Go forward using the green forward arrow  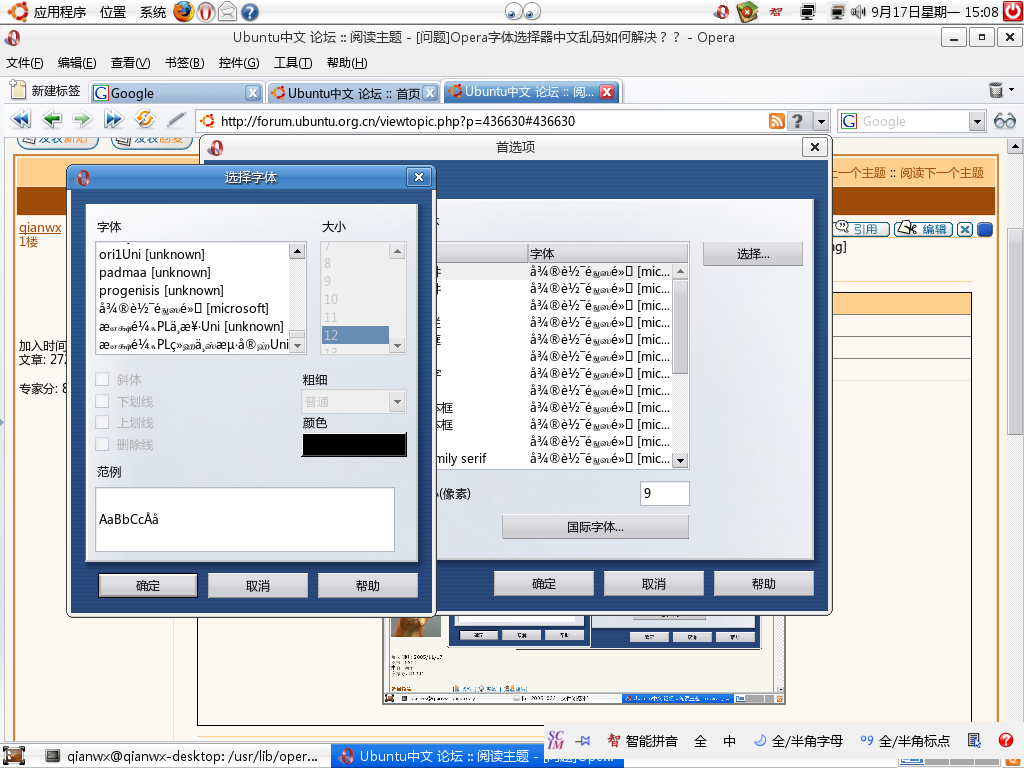pyautogui.click(x=82, y=120)
